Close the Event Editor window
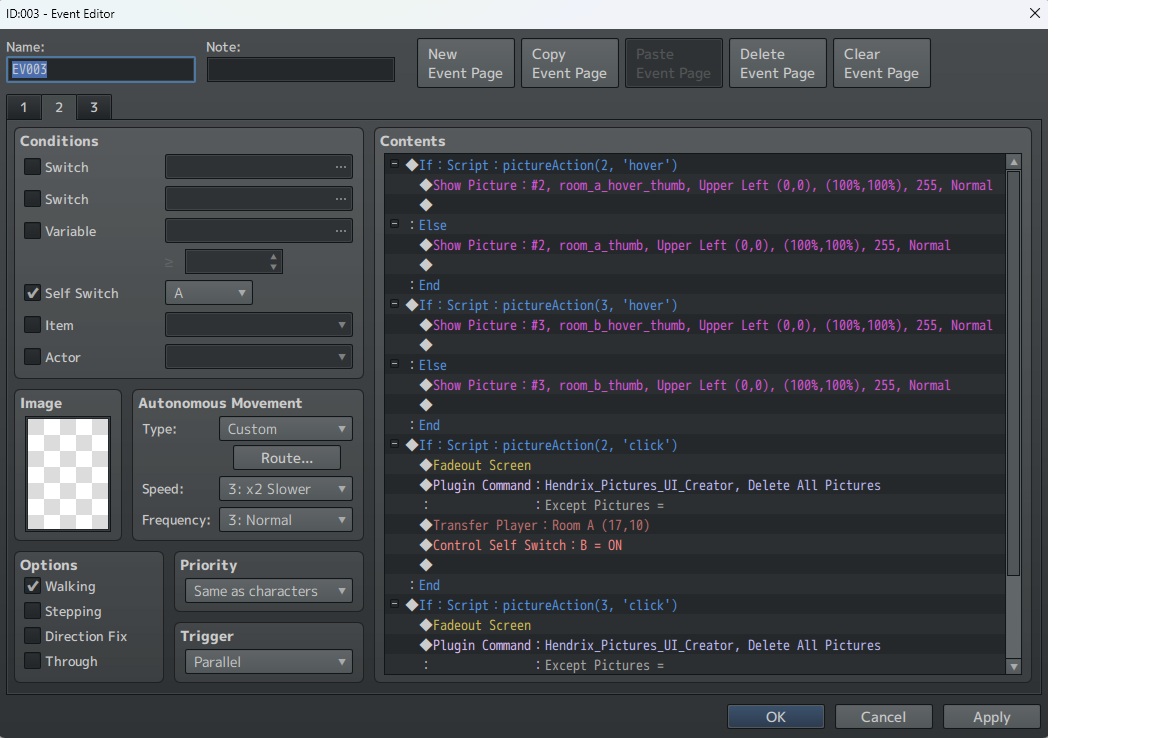 1034,13
